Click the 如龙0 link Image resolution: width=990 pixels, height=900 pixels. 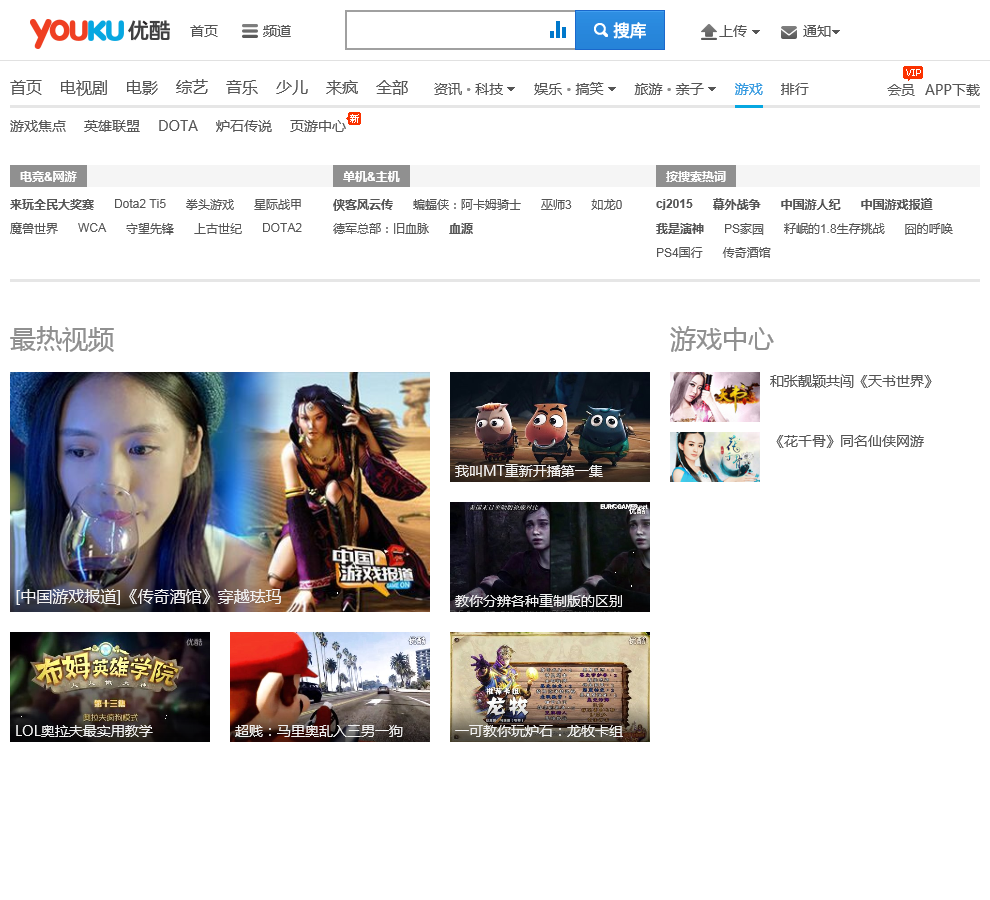click(607, 205)
